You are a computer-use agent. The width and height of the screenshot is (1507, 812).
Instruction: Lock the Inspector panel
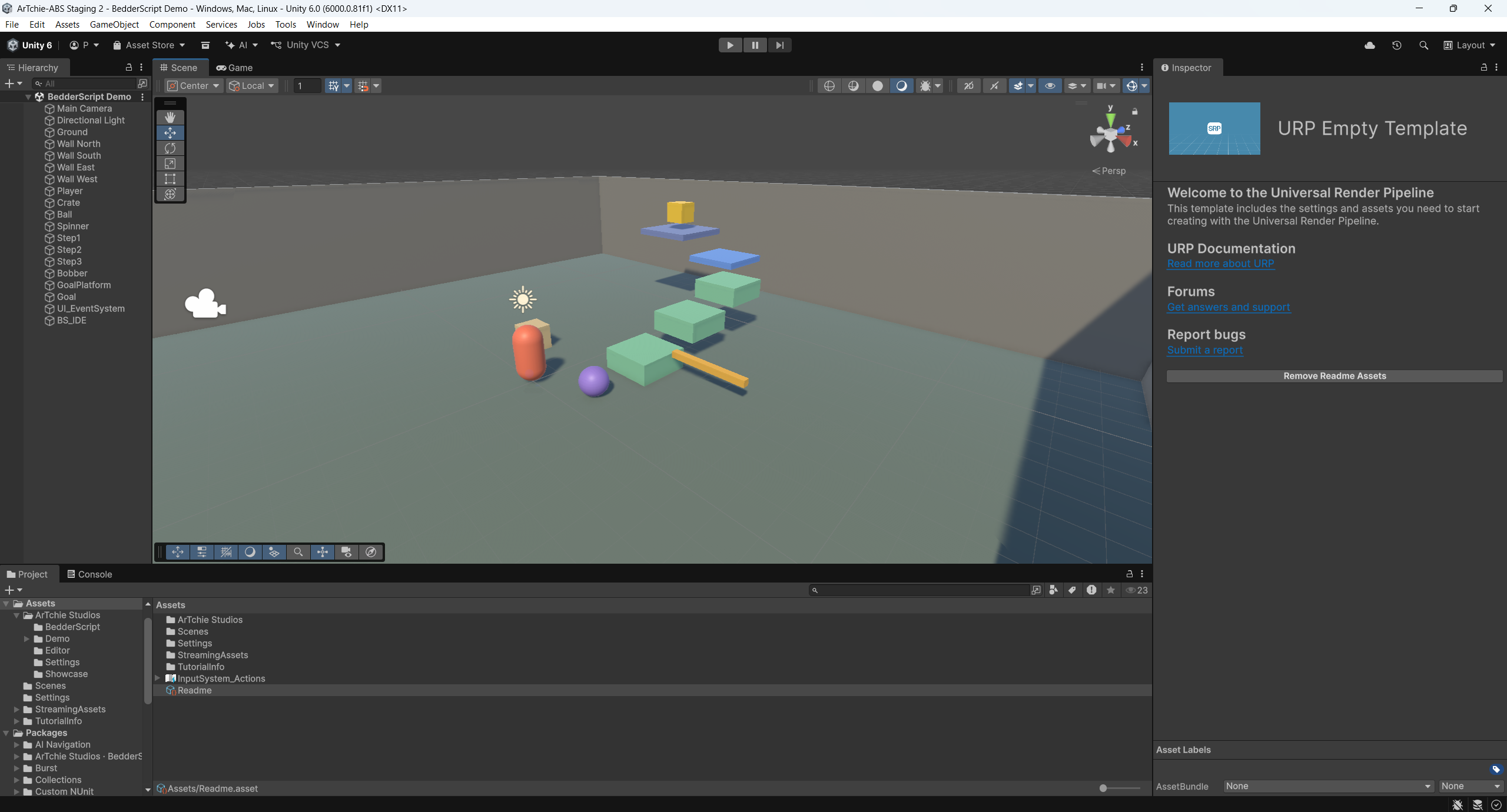pos(1483,68)
